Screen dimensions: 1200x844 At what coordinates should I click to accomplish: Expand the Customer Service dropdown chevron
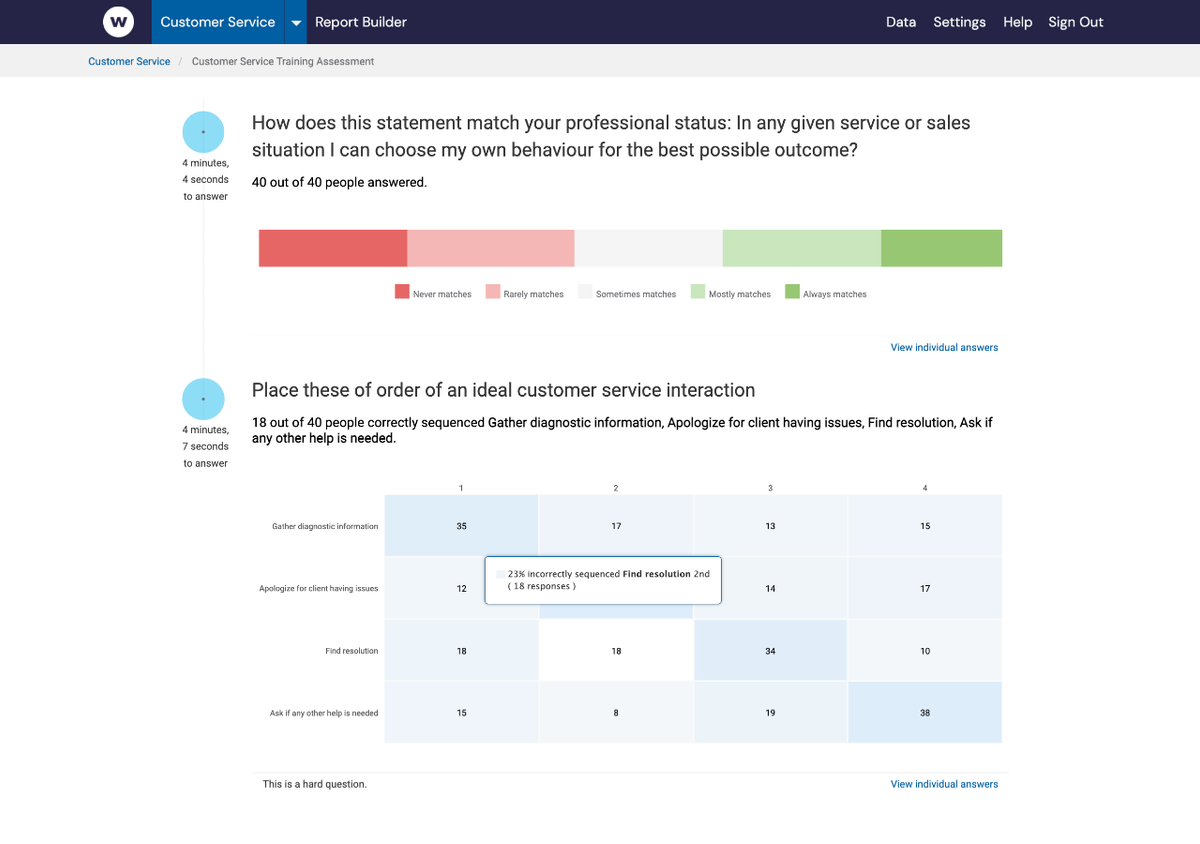point(295,21)
